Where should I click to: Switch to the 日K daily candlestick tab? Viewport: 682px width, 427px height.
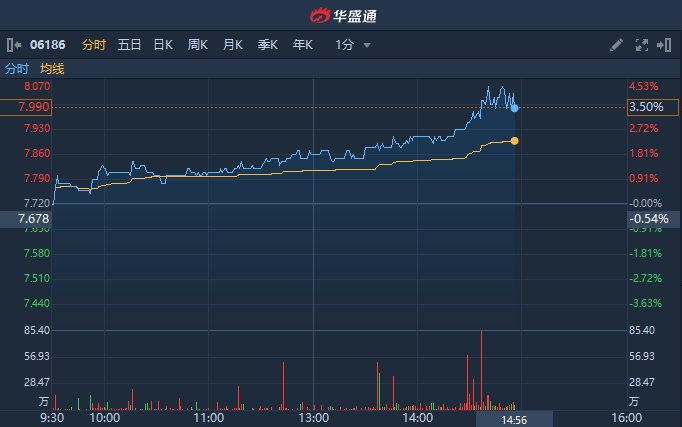[163, 45]
